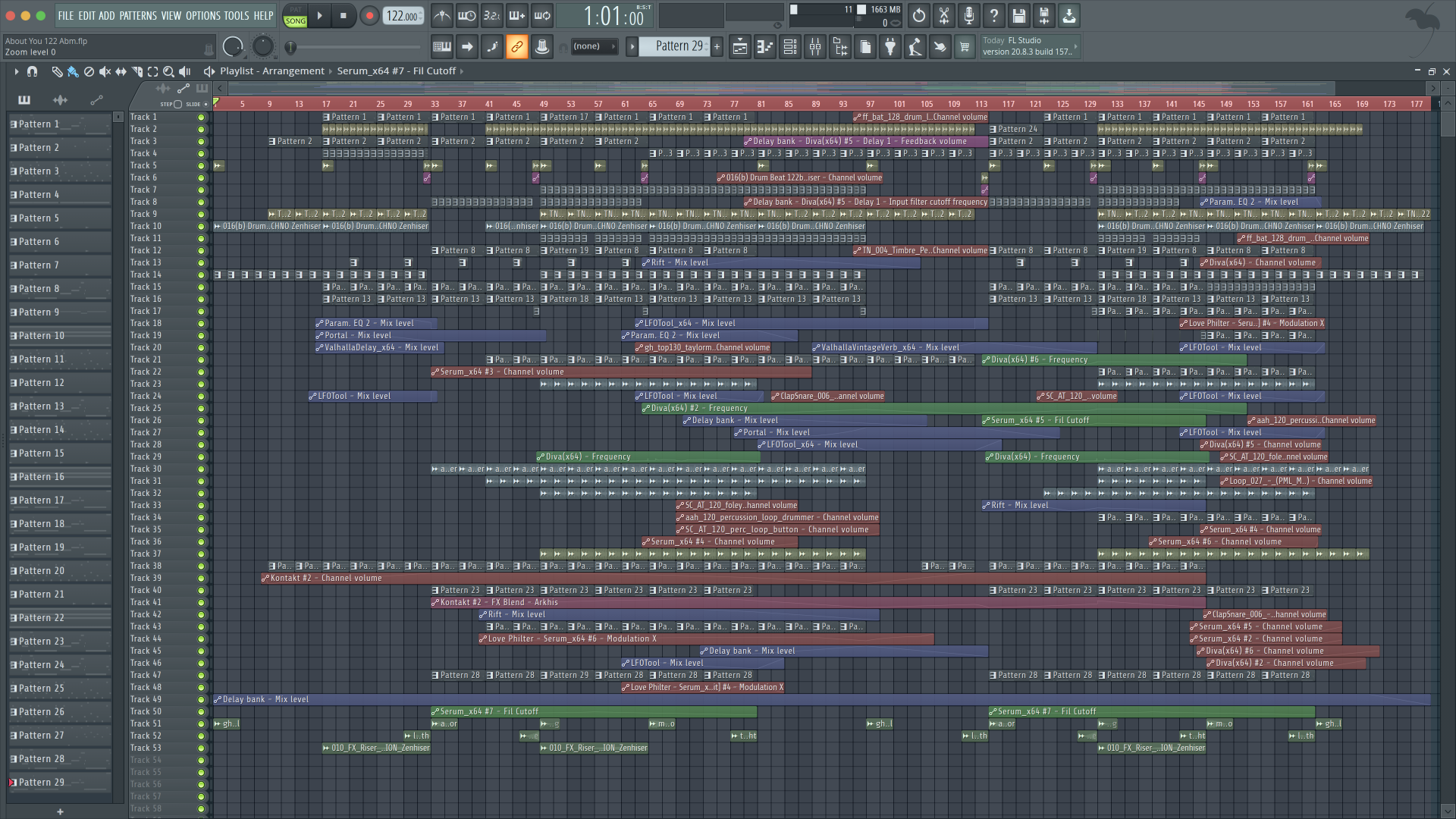Open pattern options arrow left of Pattern 29
Image resolution: width=1456 pixels, height=819 pixels.
632,47
